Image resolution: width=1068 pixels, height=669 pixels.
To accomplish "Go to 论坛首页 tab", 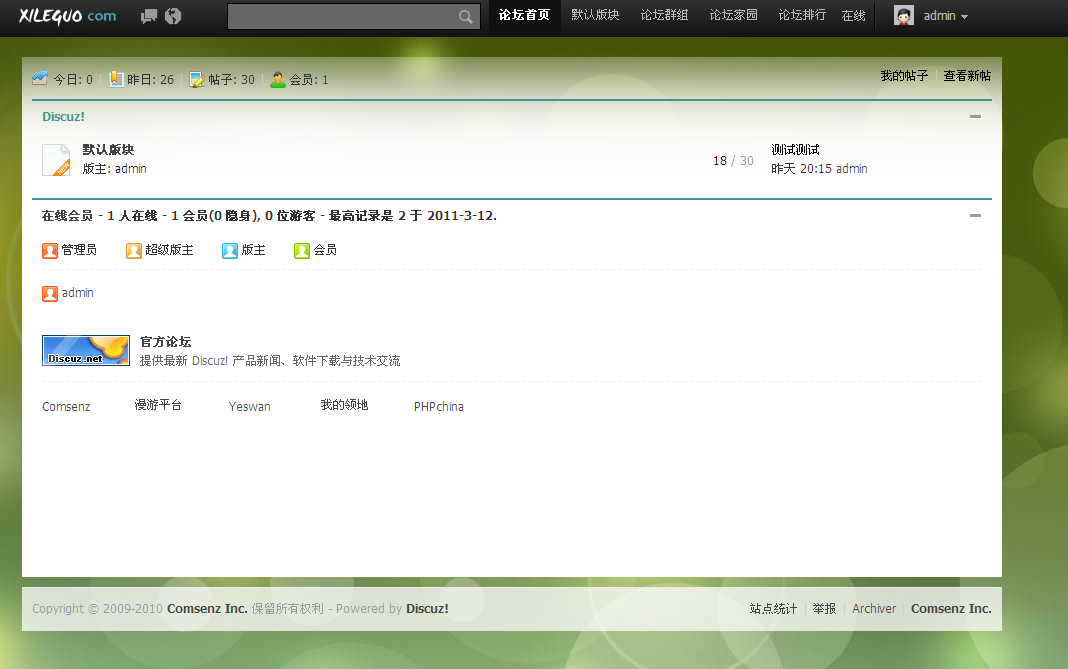I will pos(524,16).
